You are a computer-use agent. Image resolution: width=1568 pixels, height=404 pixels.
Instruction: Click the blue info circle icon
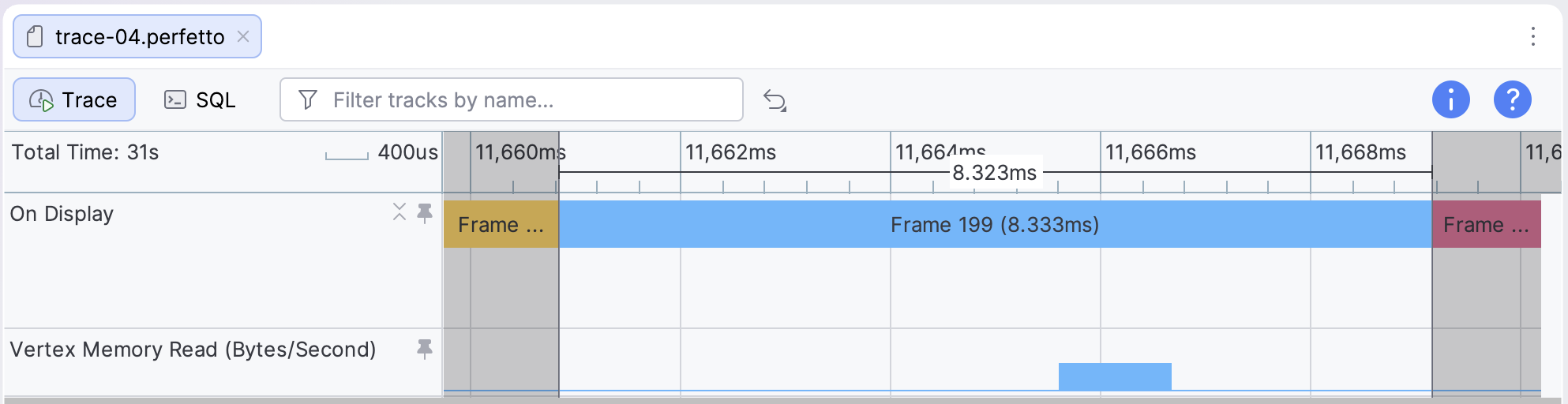tap(1450, 99)
